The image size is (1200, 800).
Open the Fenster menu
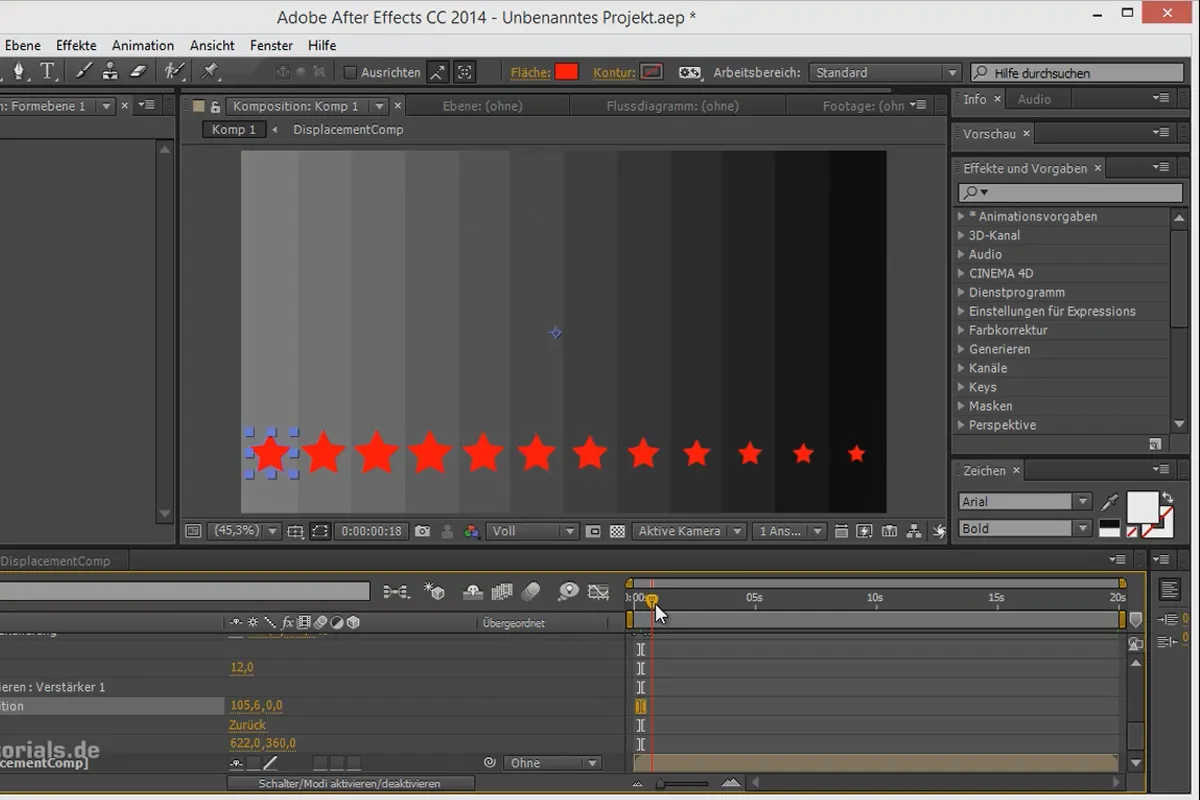point(271,45)
